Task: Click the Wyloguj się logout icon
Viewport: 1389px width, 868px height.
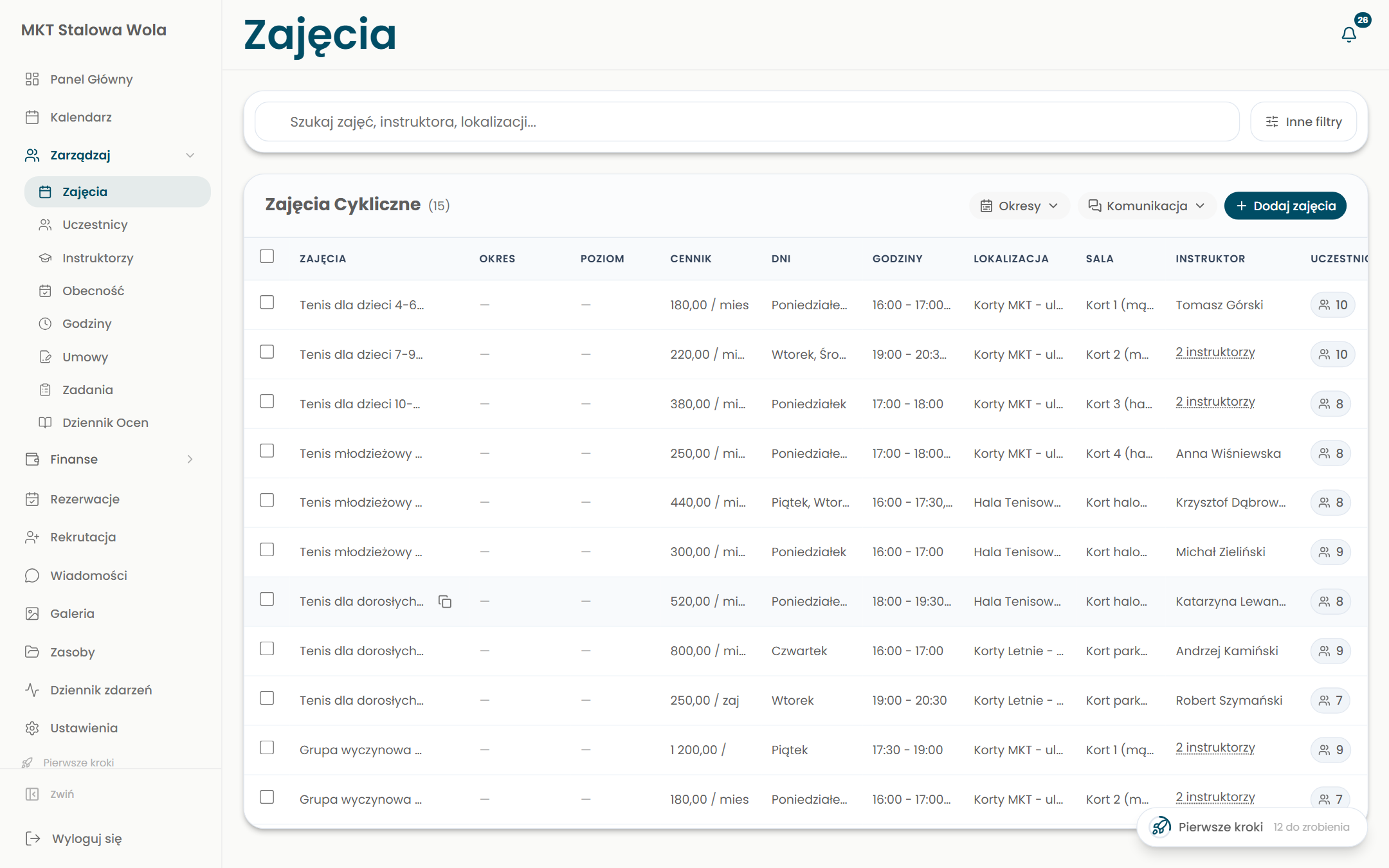Action: 33,838
